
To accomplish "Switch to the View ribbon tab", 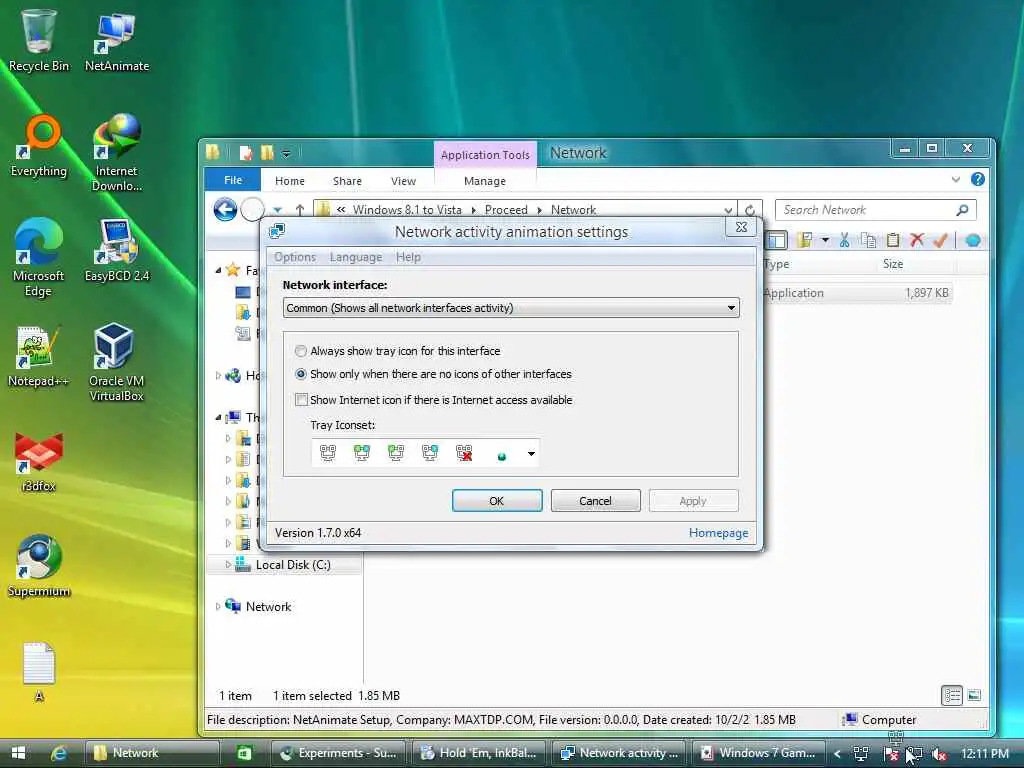I will (403, 181).
